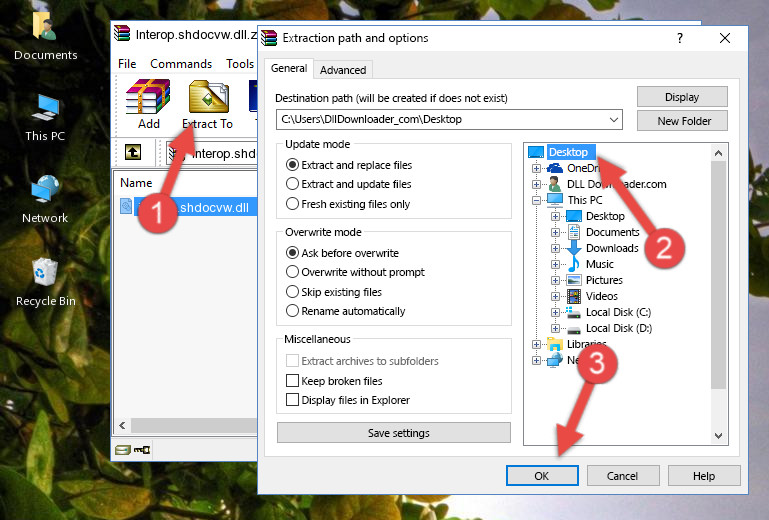Image resolution: width=769 pixels, height=520 pixels.
Task: Switch to the Advanced tab
Action: [343, 70]
